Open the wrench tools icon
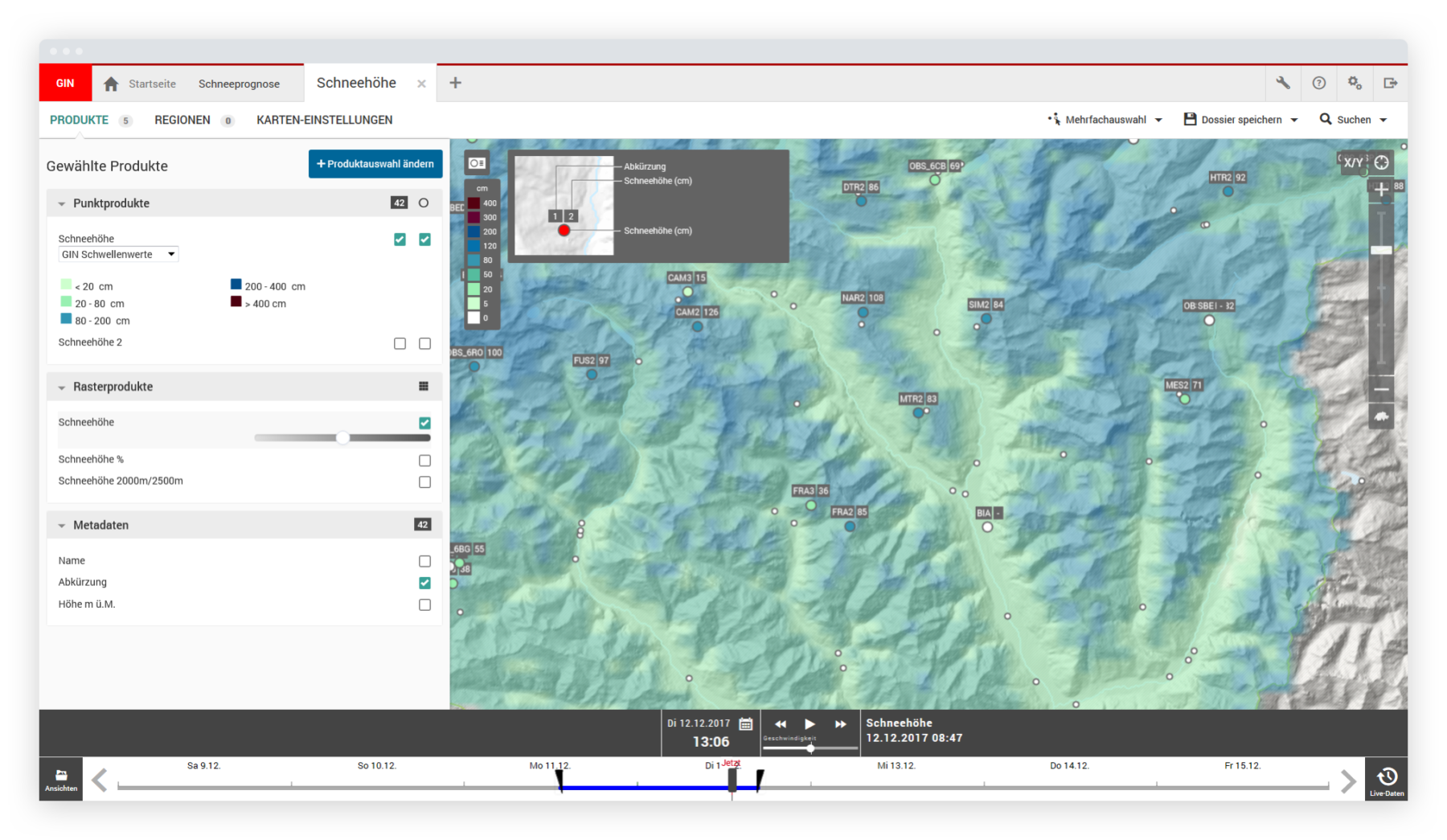1447x840 pixels. [x=1283, y=83]
